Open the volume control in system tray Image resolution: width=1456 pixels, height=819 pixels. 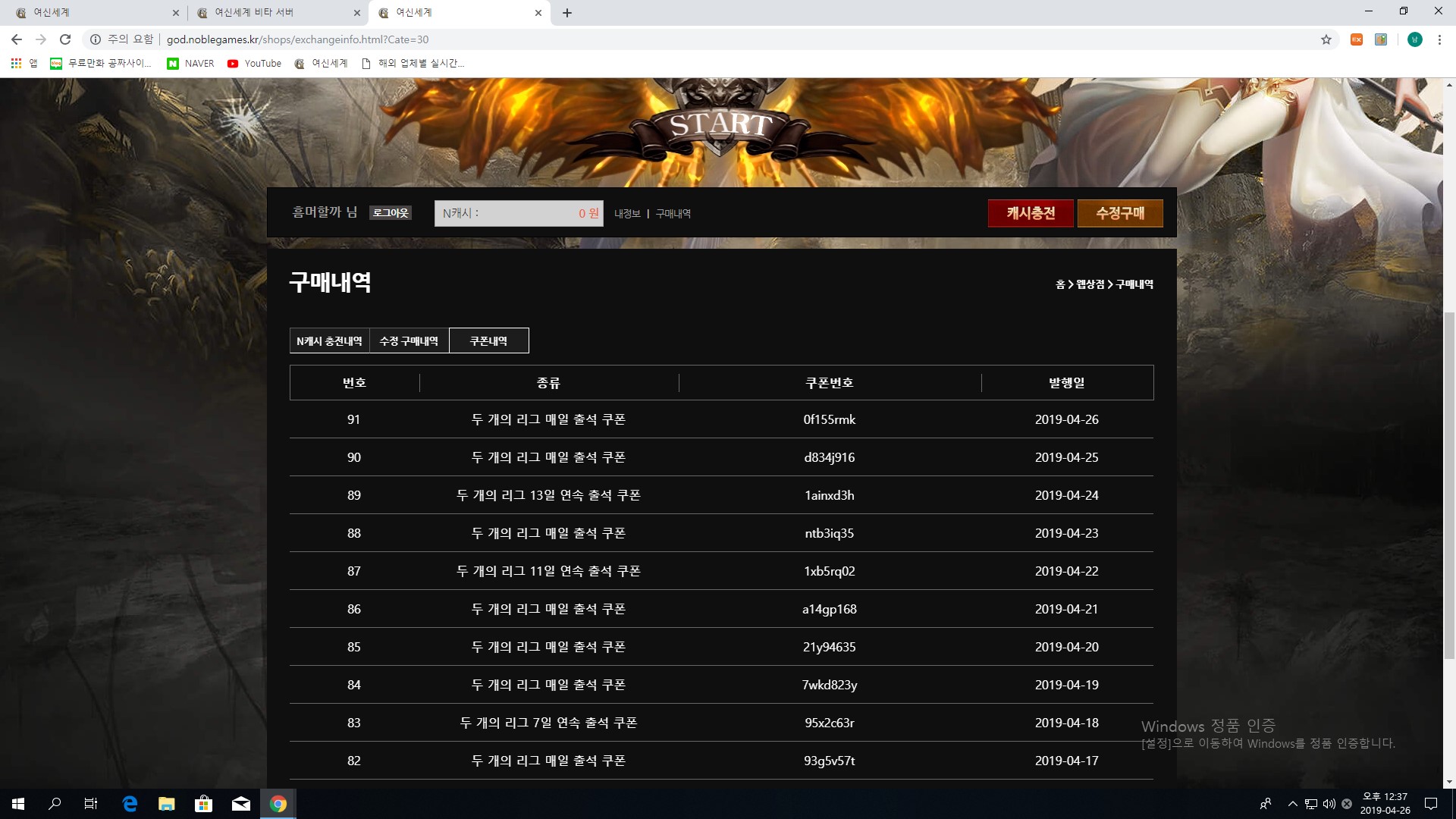pyautogui.click(x=1329, y=804)
